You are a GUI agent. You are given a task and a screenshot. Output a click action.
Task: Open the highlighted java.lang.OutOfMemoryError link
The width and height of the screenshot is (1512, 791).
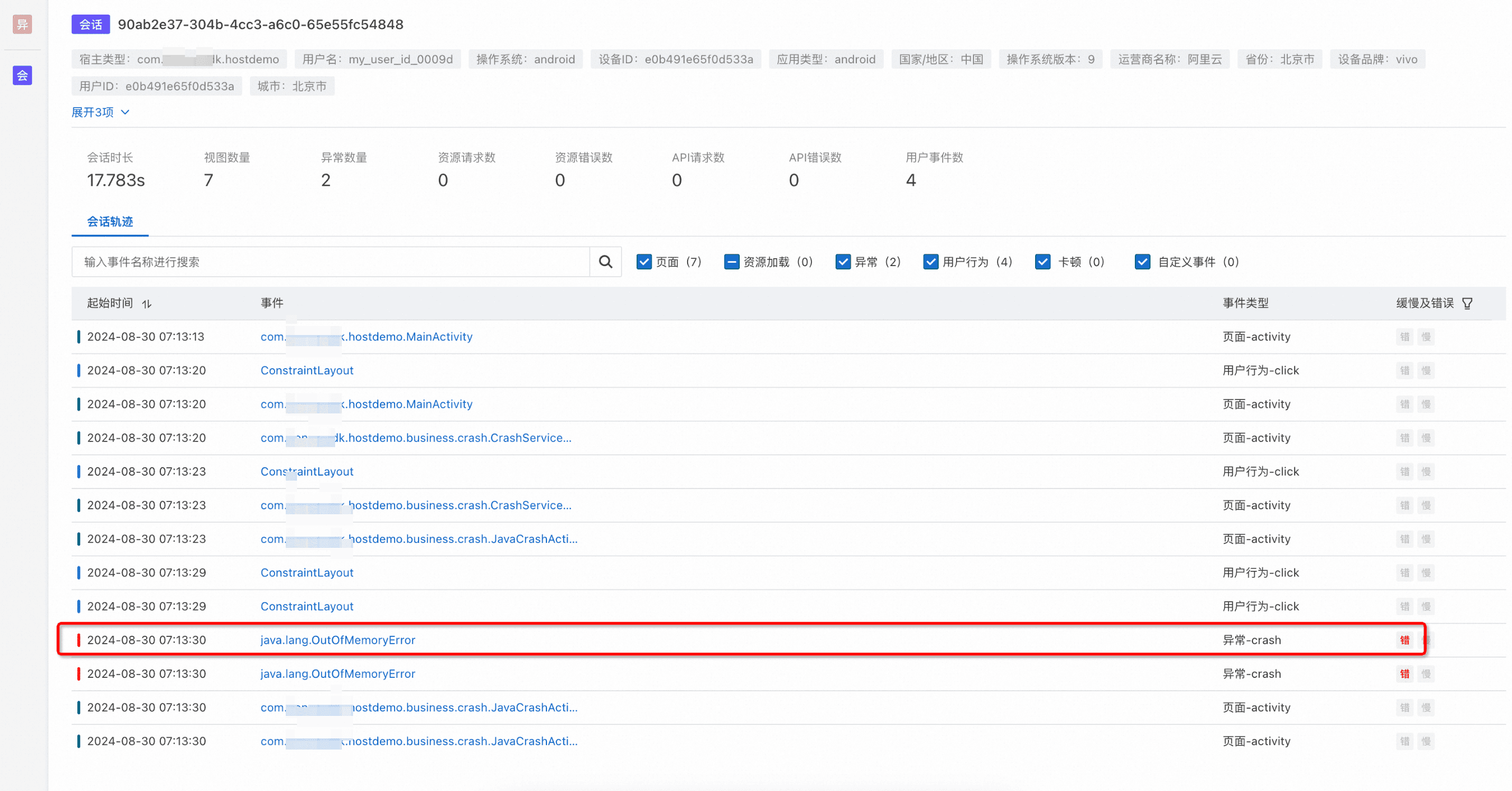tap(337, 640)
